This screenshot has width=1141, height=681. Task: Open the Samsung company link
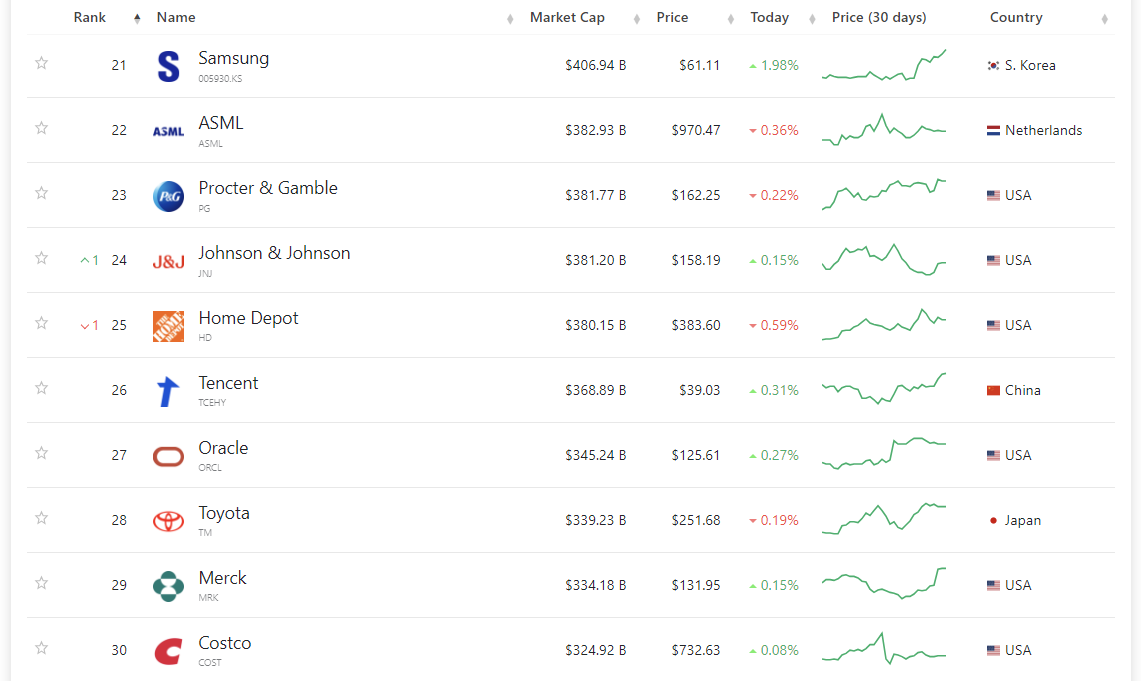coord(234,58)
